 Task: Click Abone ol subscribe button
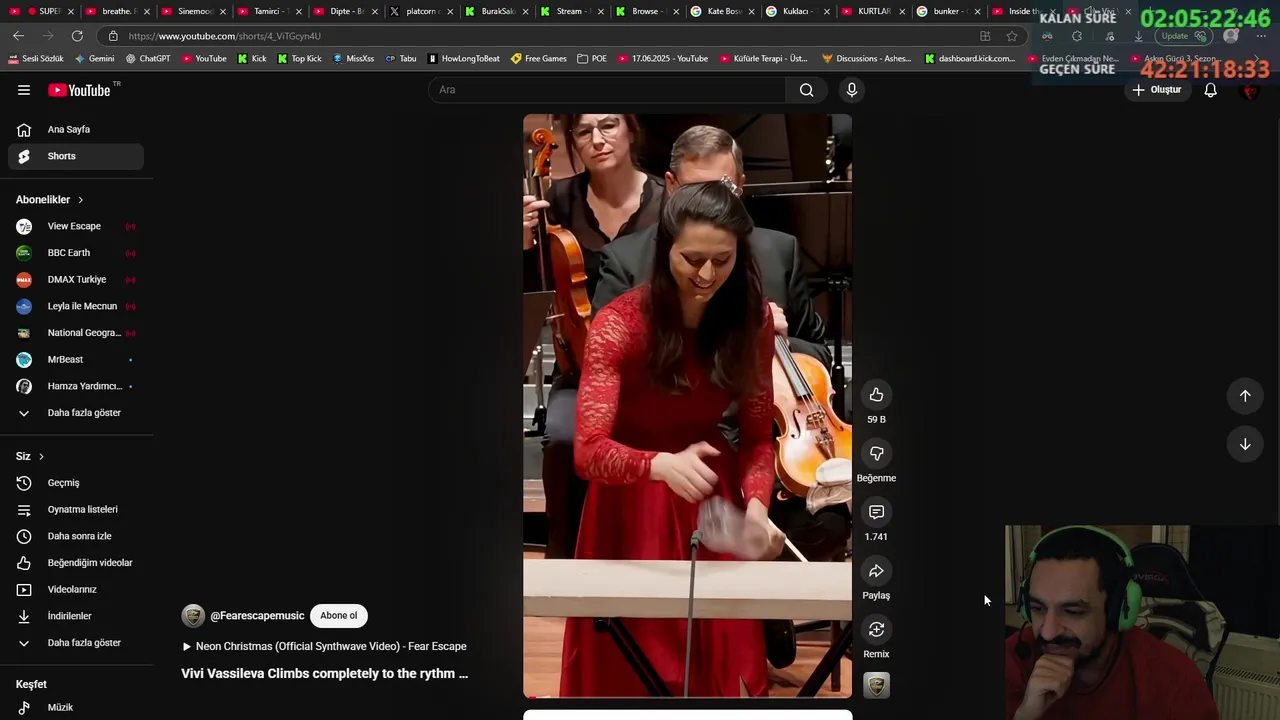(338, 616)
